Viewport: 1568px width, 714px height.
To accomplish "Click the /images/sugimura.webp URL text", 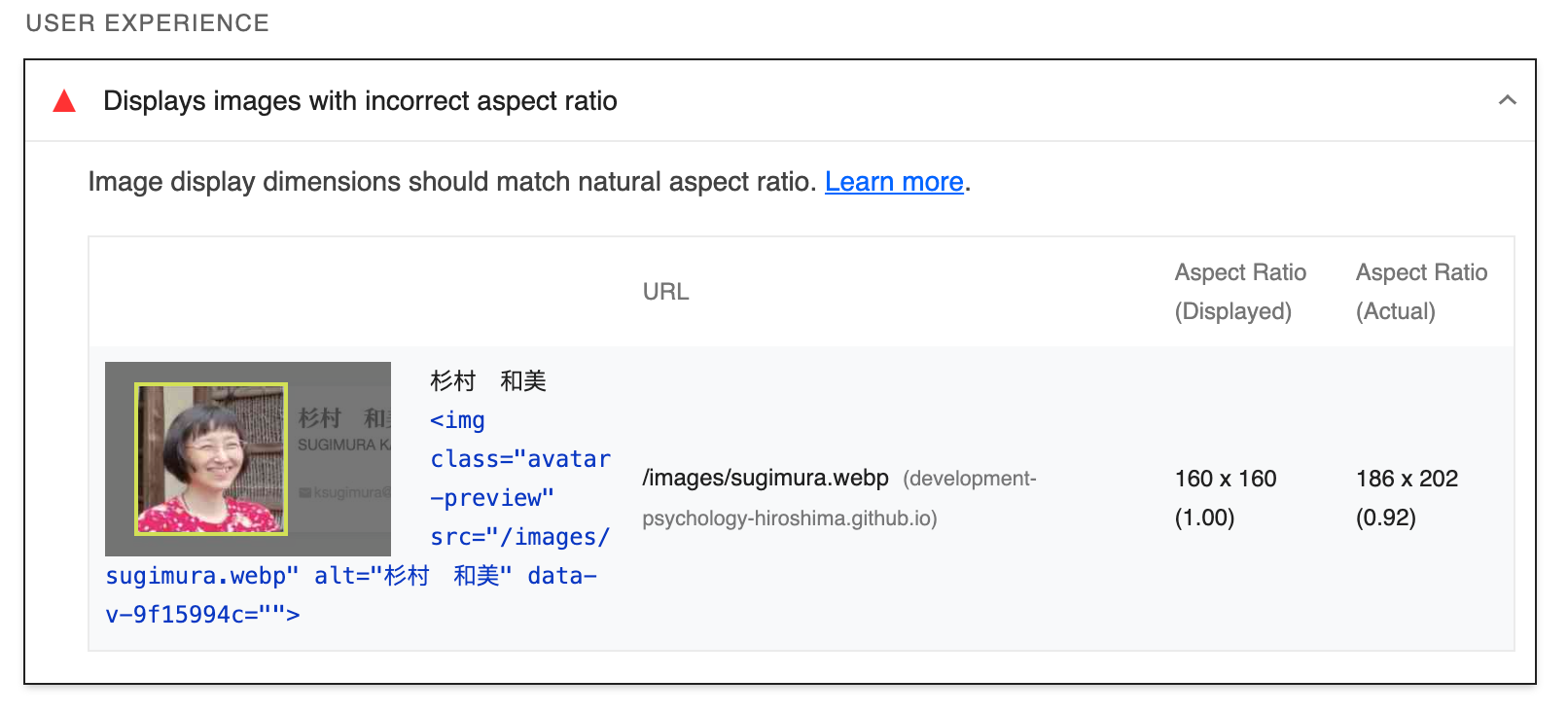I will (765, 478).
